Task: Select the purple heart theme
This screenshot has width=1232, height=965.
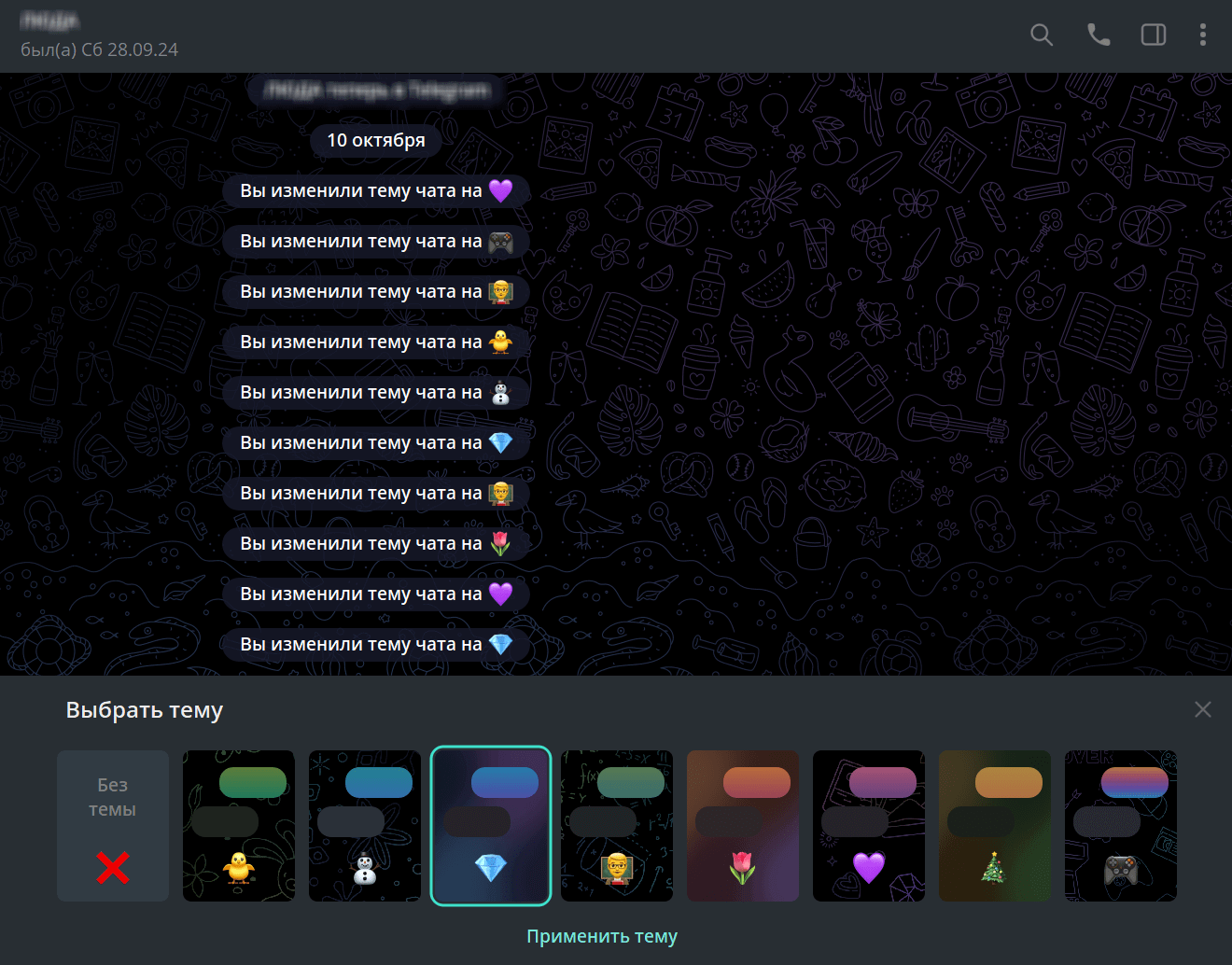Action: click(x=869, y=826)
